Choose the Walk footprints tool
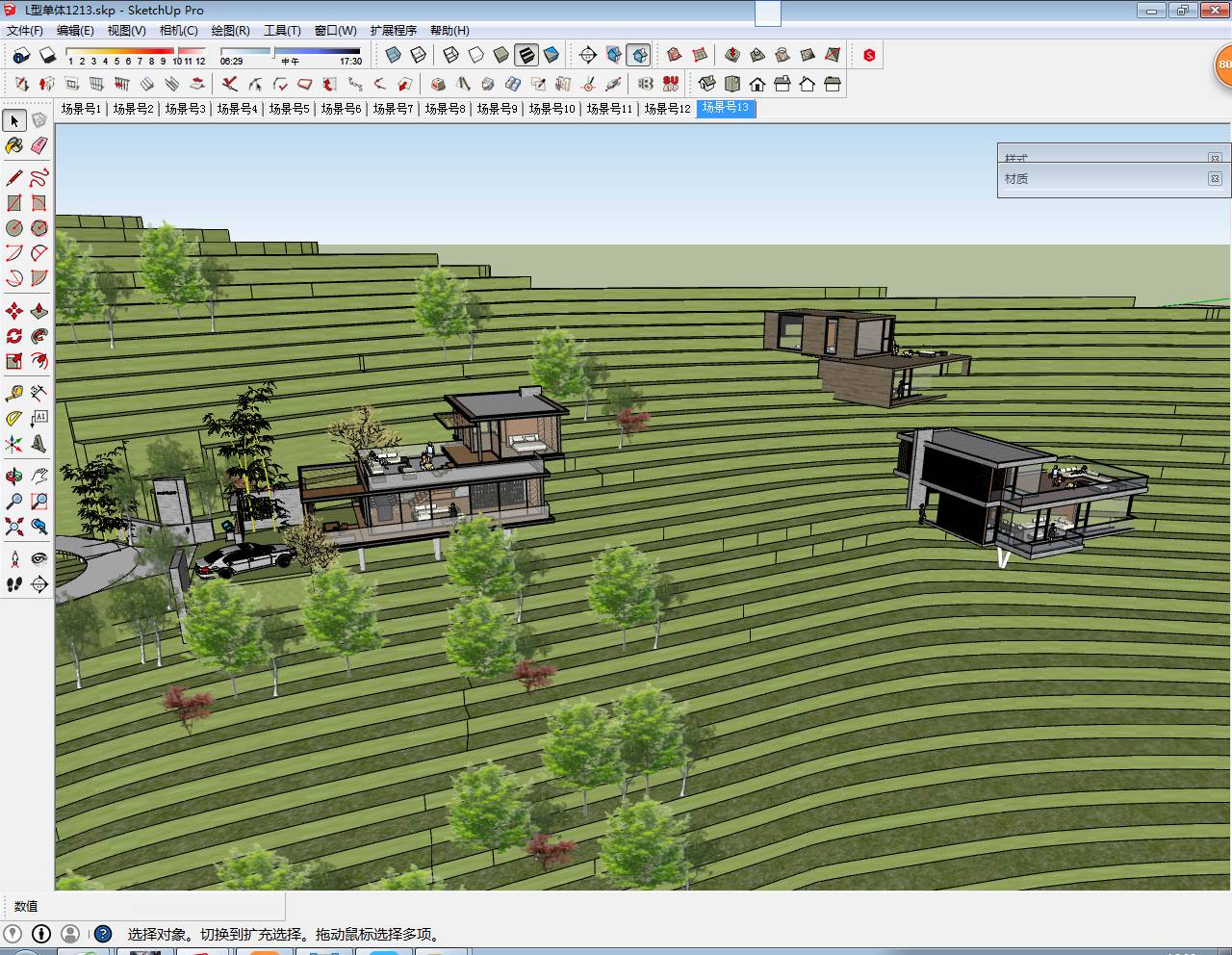1232x955 pixels. [14, 584]
